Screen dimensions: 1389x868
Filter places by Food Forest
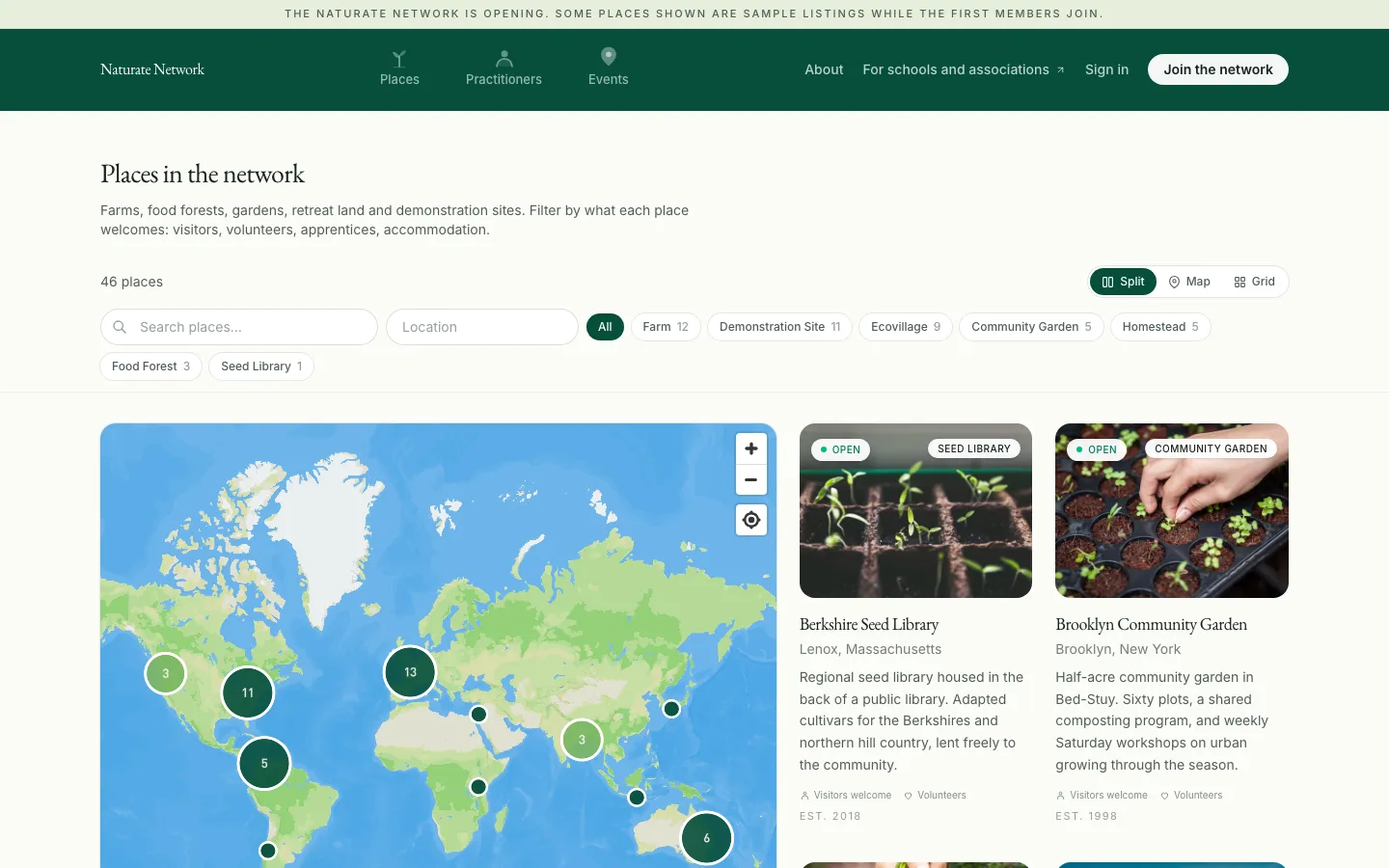[x=150, y=366]
